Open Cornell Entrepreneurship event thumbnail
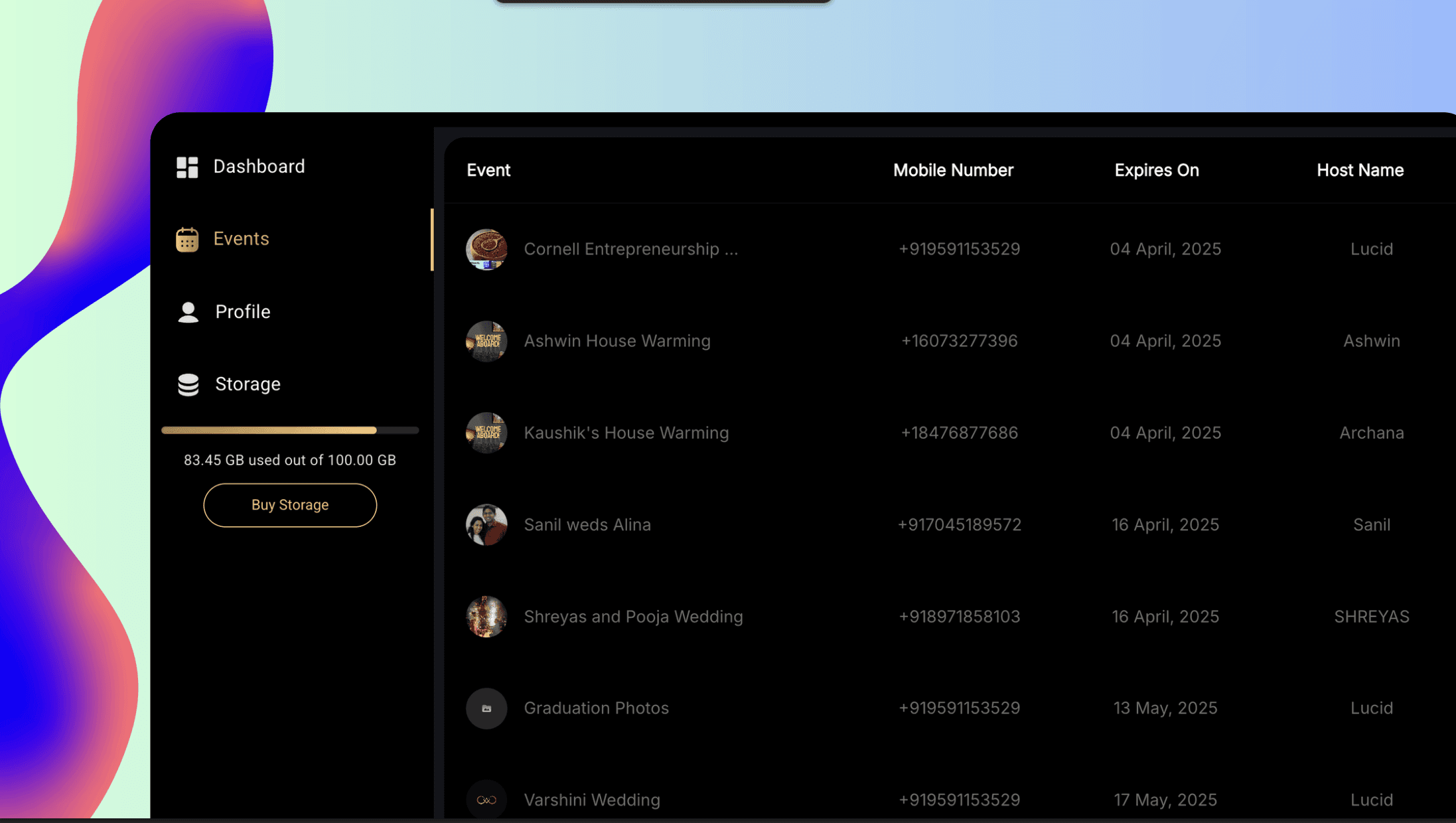 (x=486, y=250)
